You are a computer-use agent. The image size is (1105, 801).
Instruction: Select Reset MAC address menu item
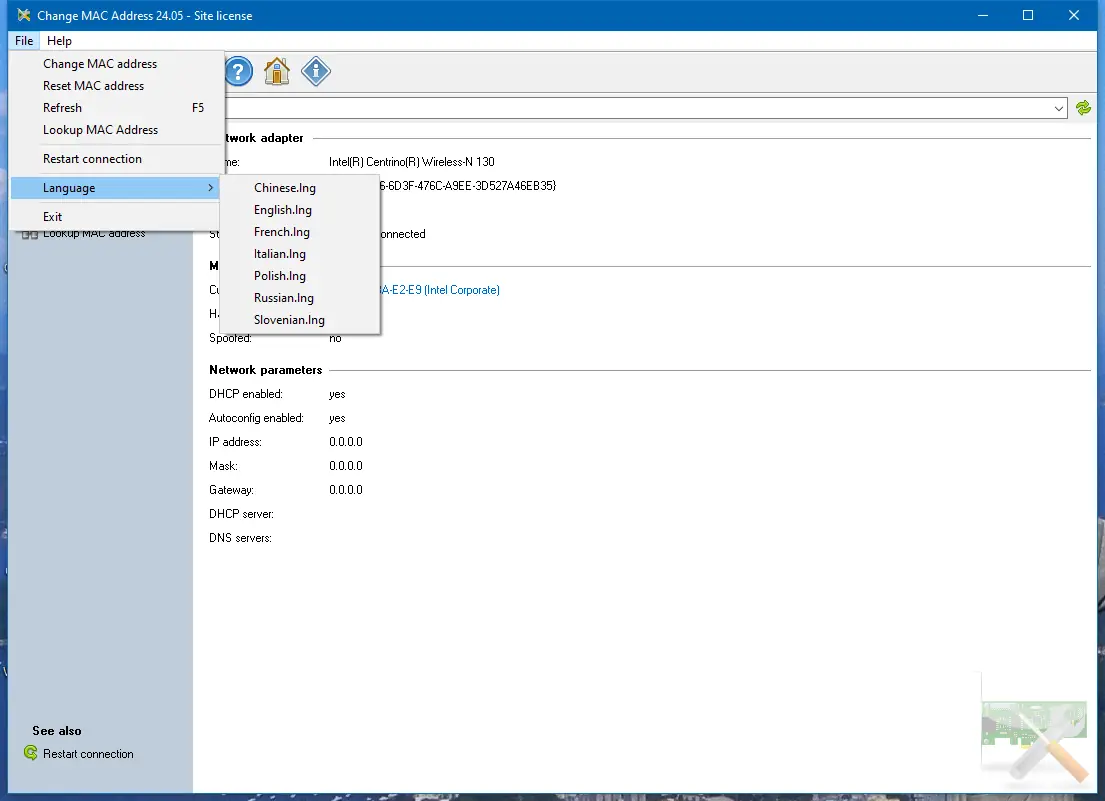click(117, 85)
